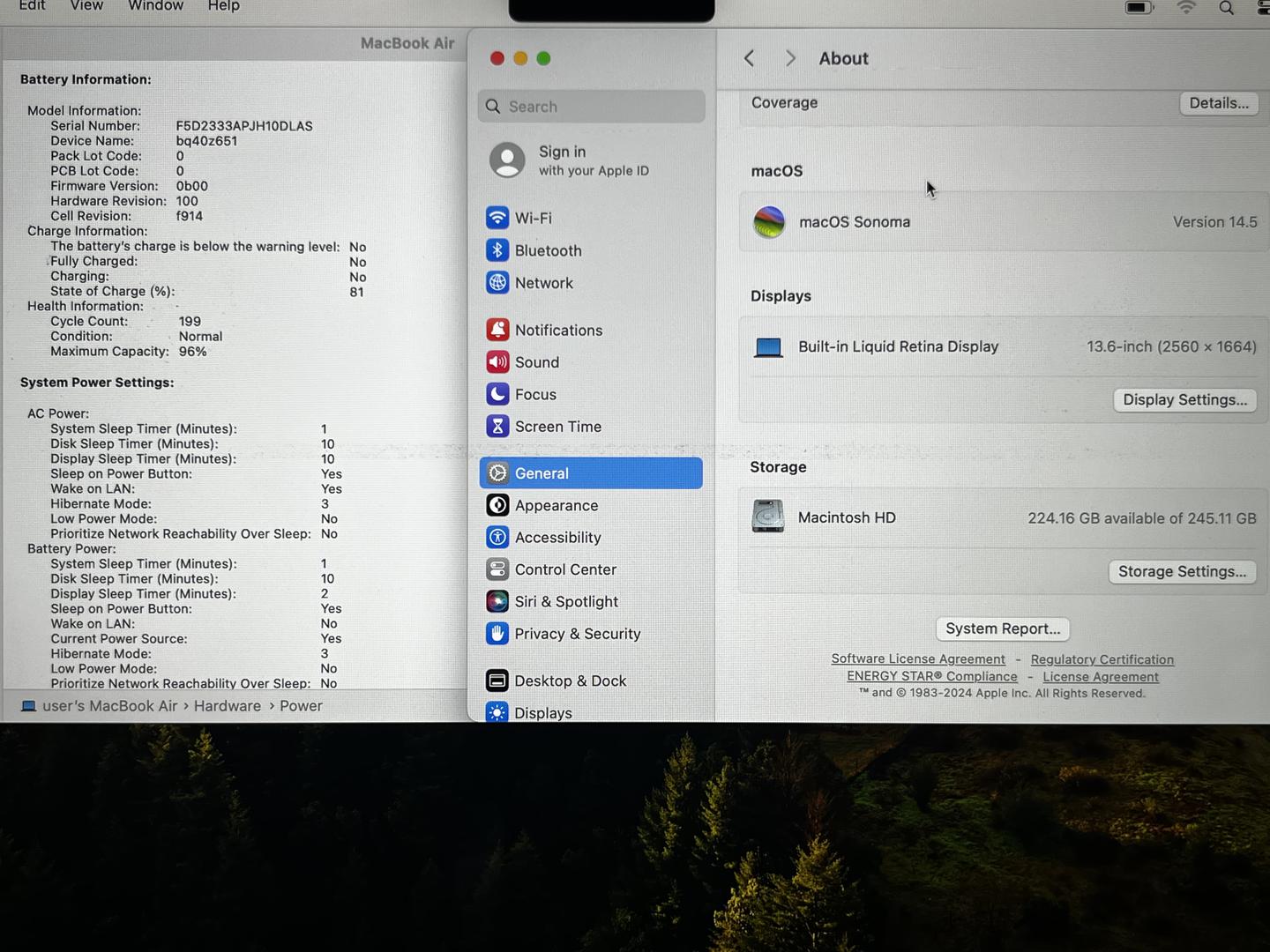Open Bluetooth settings via its icon
Viewport: 1270px width, 952px height.
(497, 250)
